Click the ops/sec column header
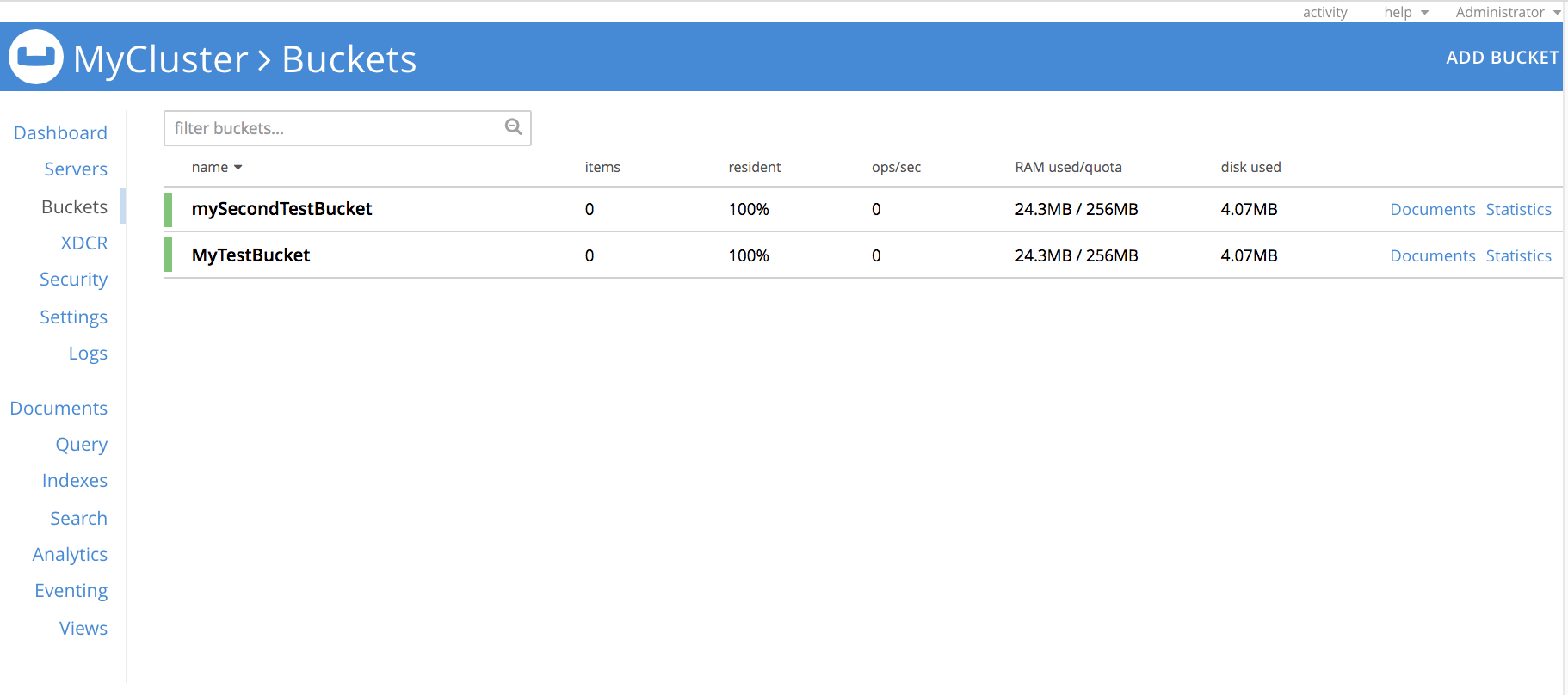Viewport: 1568px width, 695px height. [x=896, y=167]
